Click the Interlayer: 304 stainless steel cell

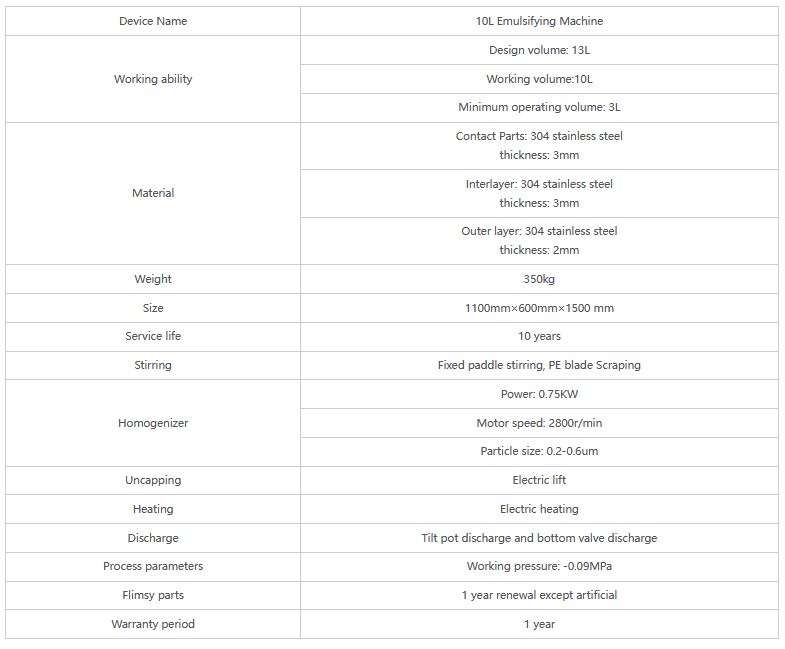tap(539, 193)
